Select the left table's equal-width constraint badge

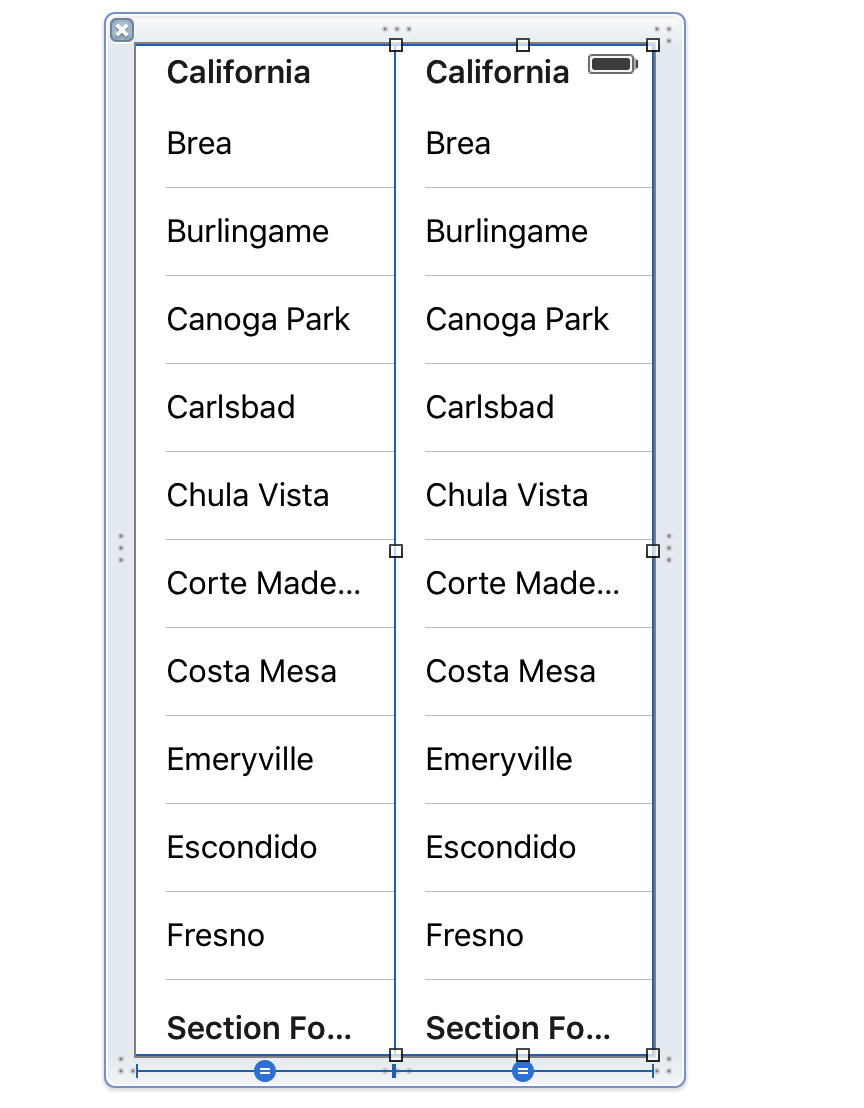pyautogui.click(x=265, y=1071)
